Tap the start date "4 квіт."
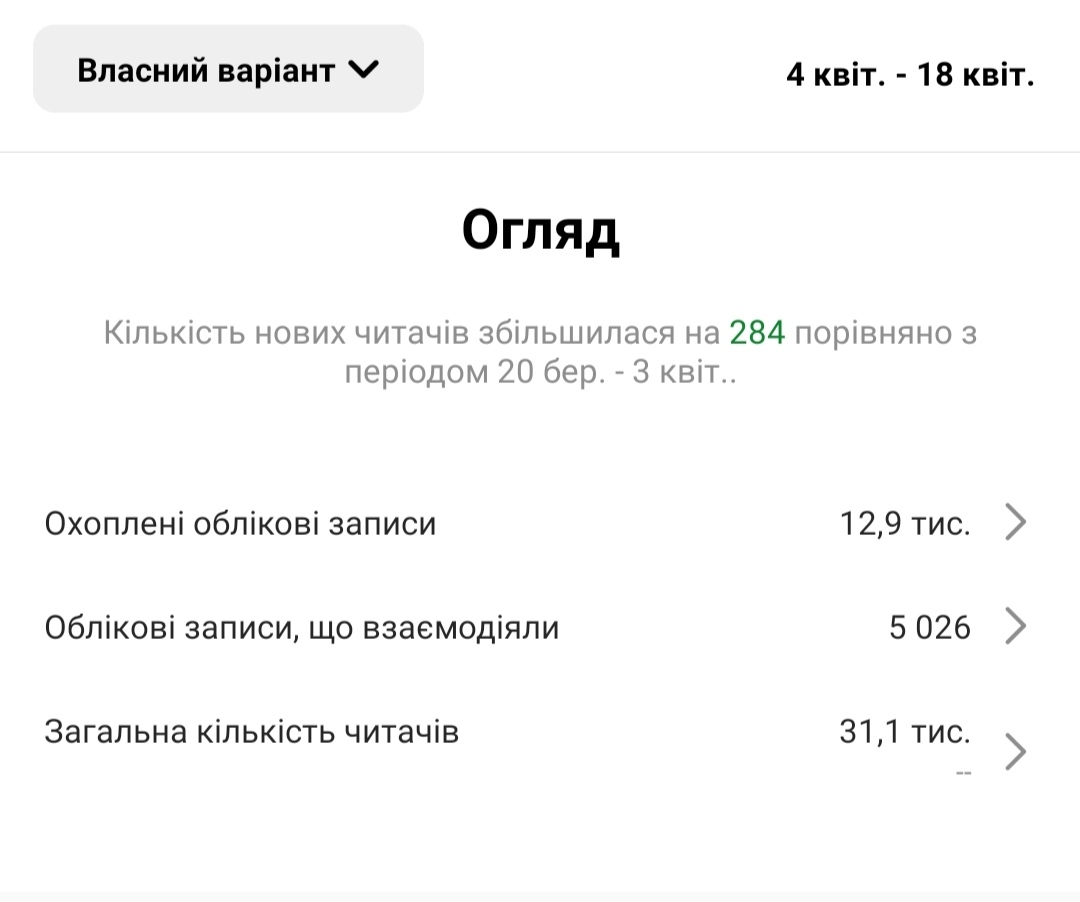Viewport: 1080px width, 902px height. (x=836, y=75)
